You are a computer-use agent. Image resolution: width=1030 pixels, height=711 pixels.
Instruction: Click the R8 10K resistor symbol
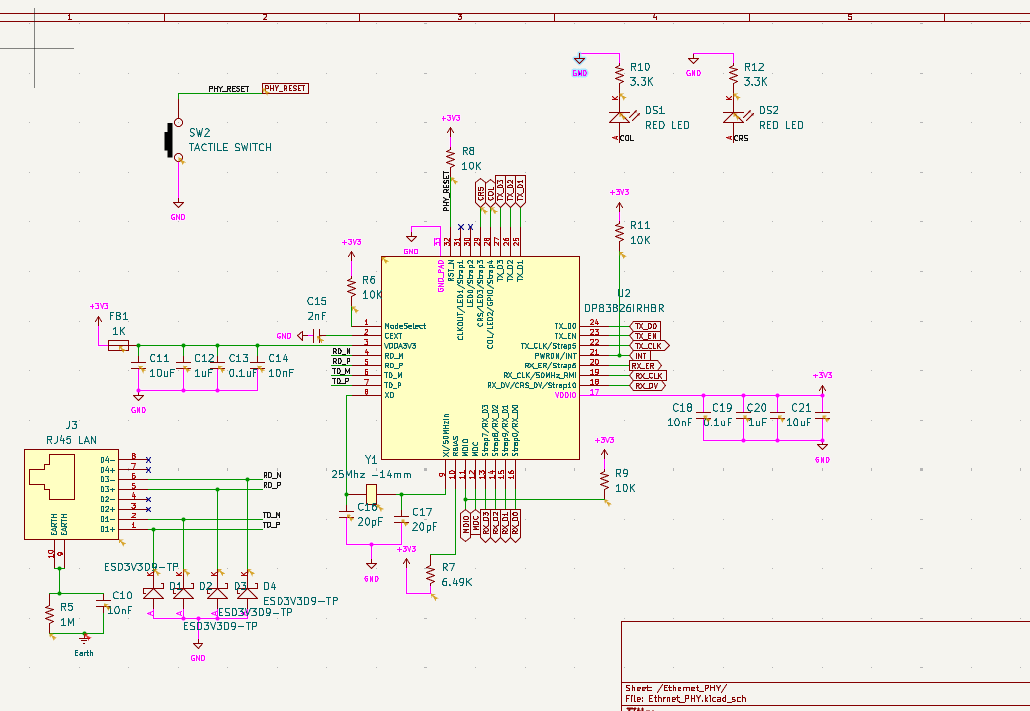click(450, 158)
